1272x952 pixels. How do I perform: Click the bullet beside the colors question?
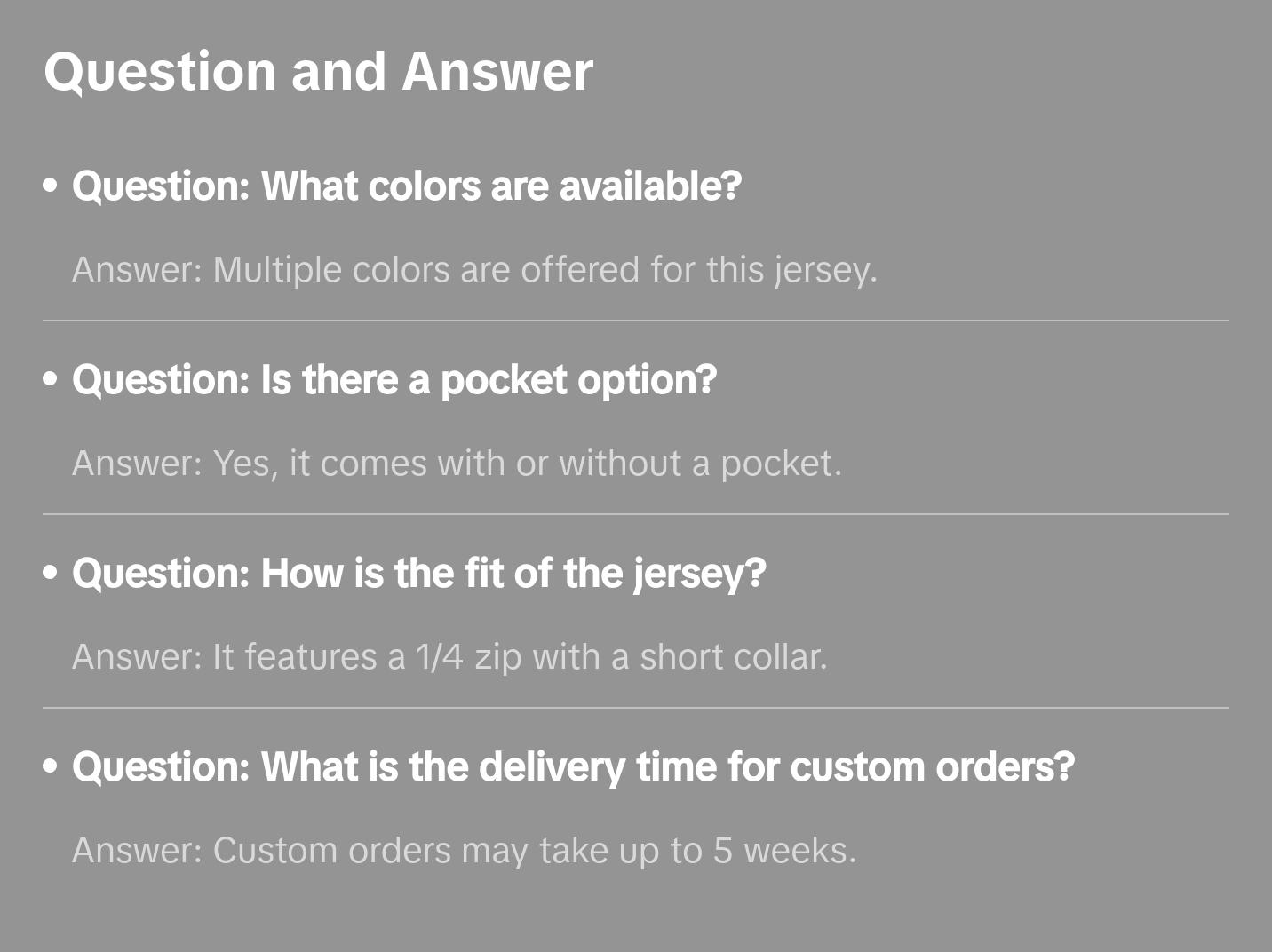(51, 186)
